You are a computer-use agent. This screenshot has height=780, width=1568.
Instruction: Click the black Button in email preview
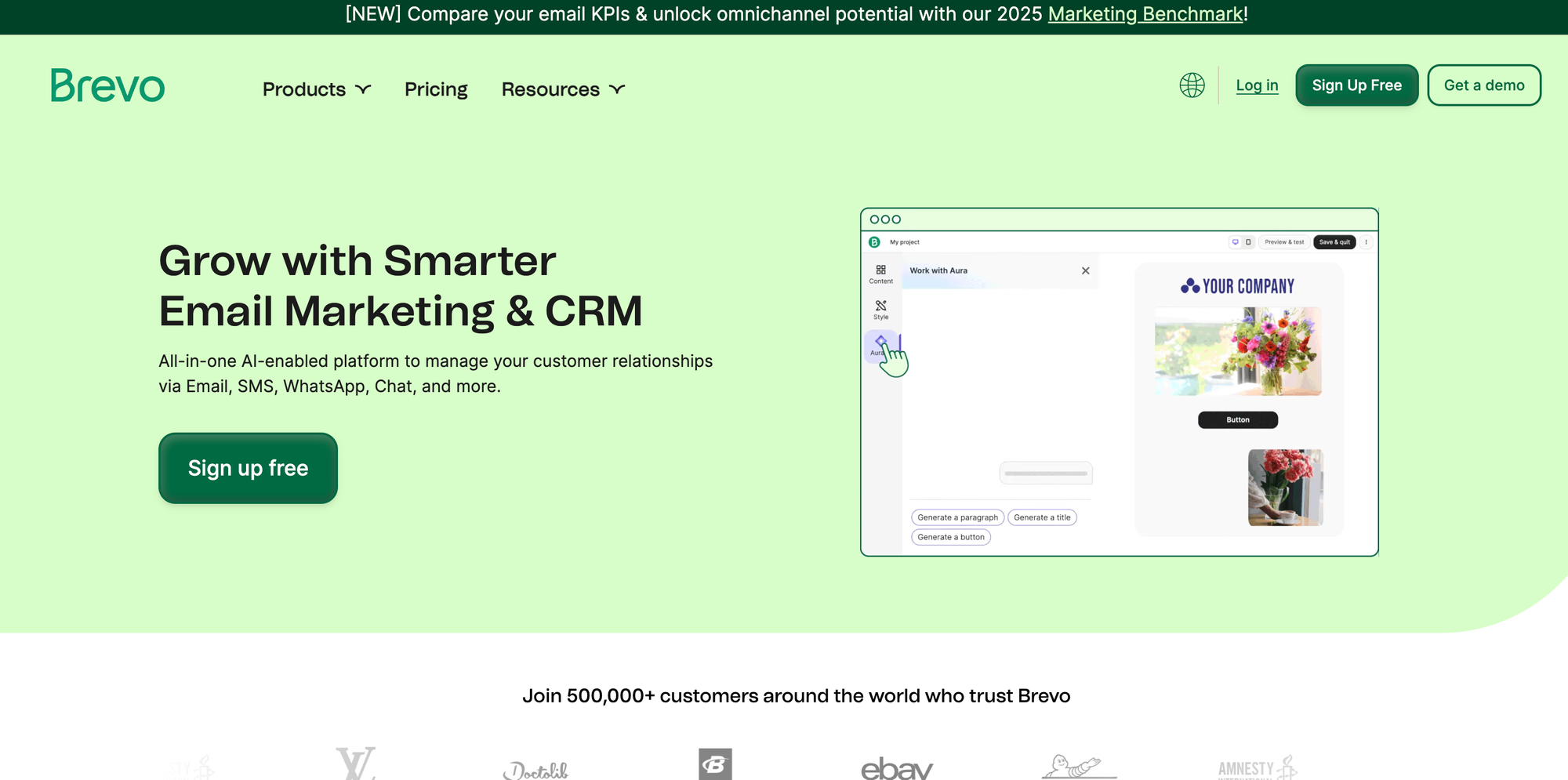[x=1238, y=419]
